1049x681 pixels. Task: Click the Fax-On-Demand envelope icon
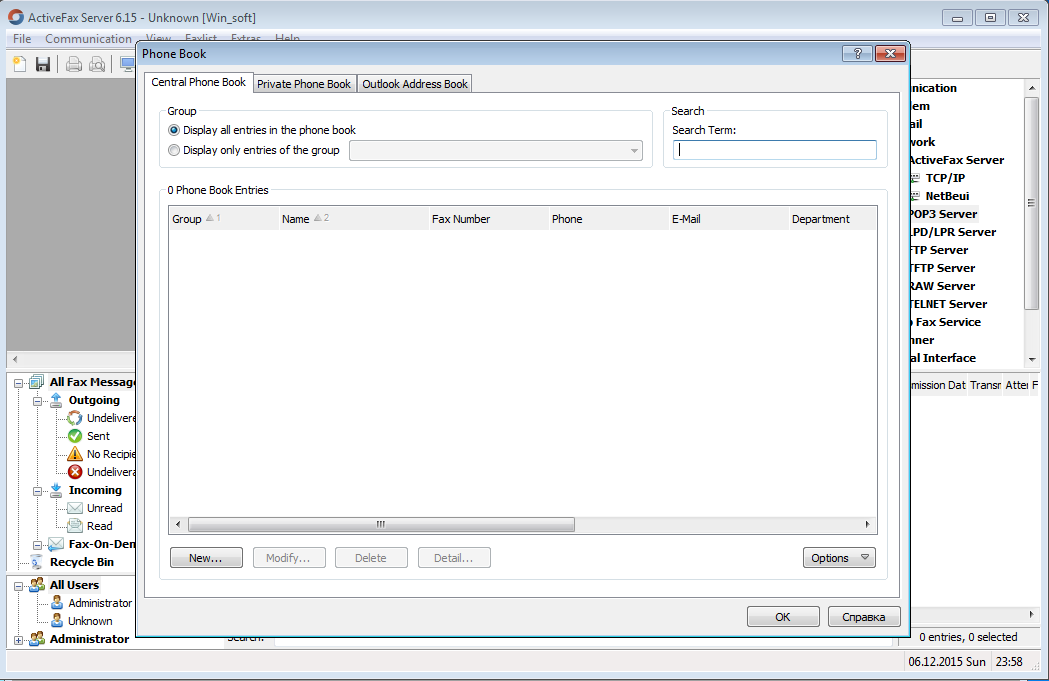click(x=56, y=545)
